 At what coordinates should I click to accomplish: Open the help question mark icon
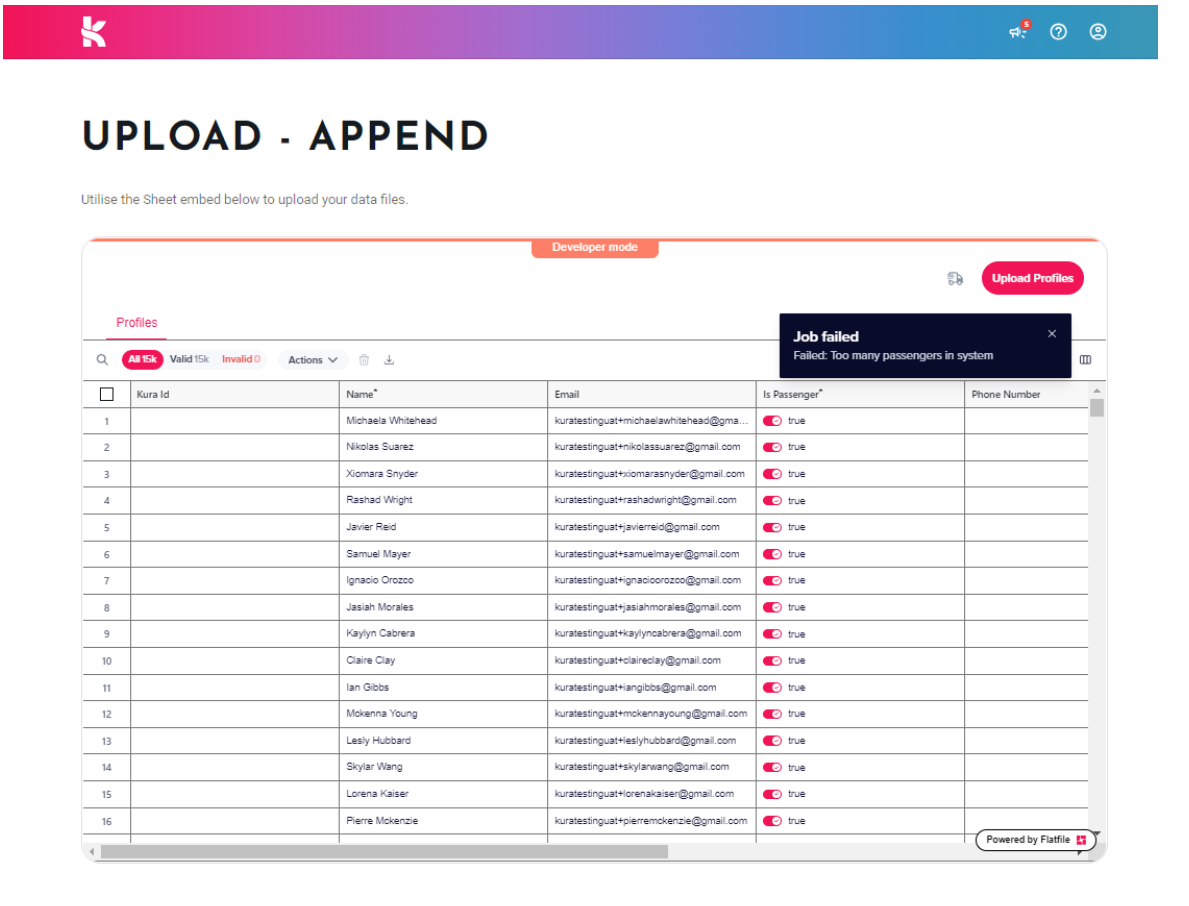1058,32
